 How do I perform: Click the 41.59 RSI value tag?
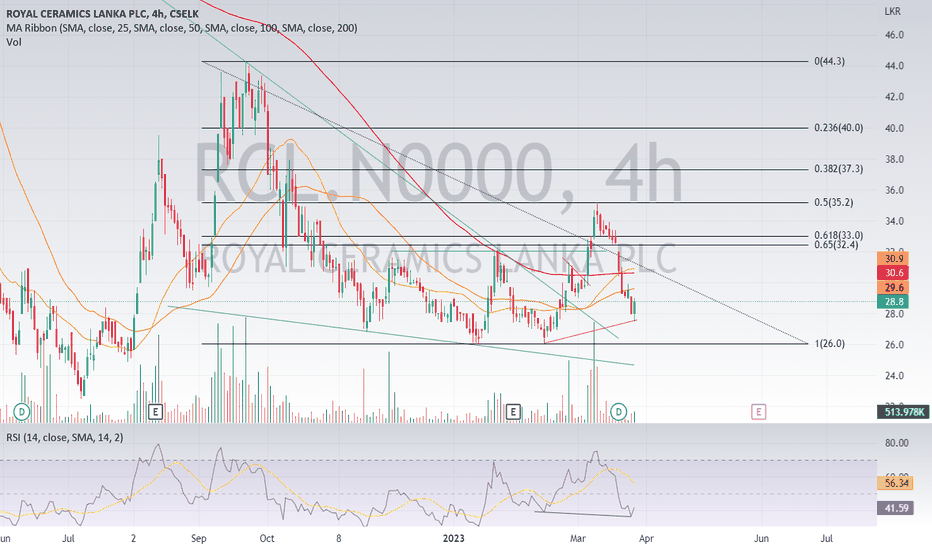896,508
